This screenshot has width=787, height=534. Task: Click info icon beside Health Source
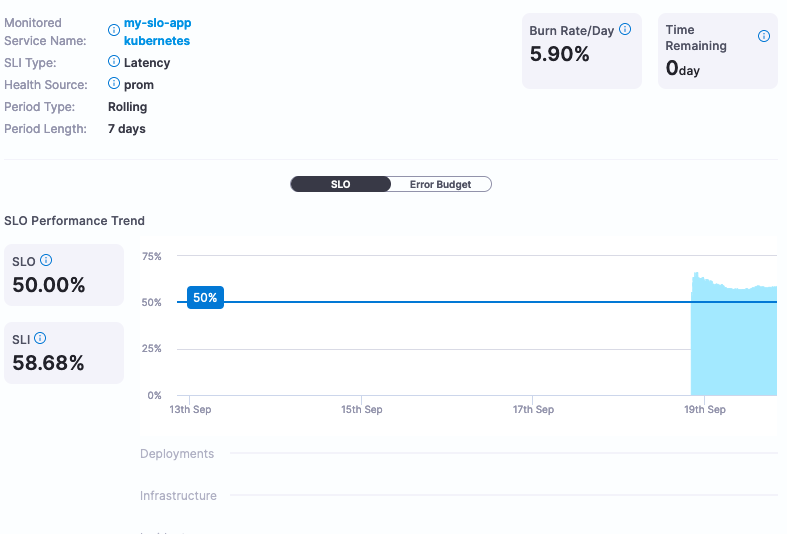pyautogui.click(x=114, y=84)
